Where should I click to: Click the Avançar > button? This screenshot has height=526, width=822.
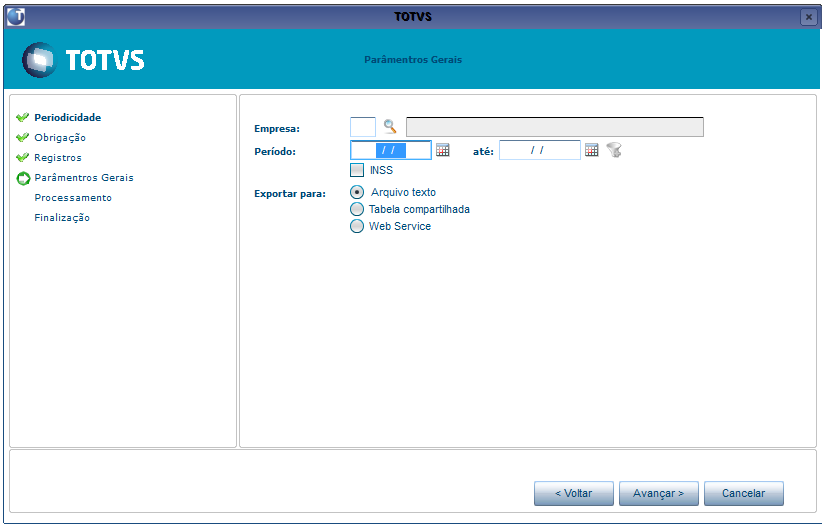click(658, 493)
